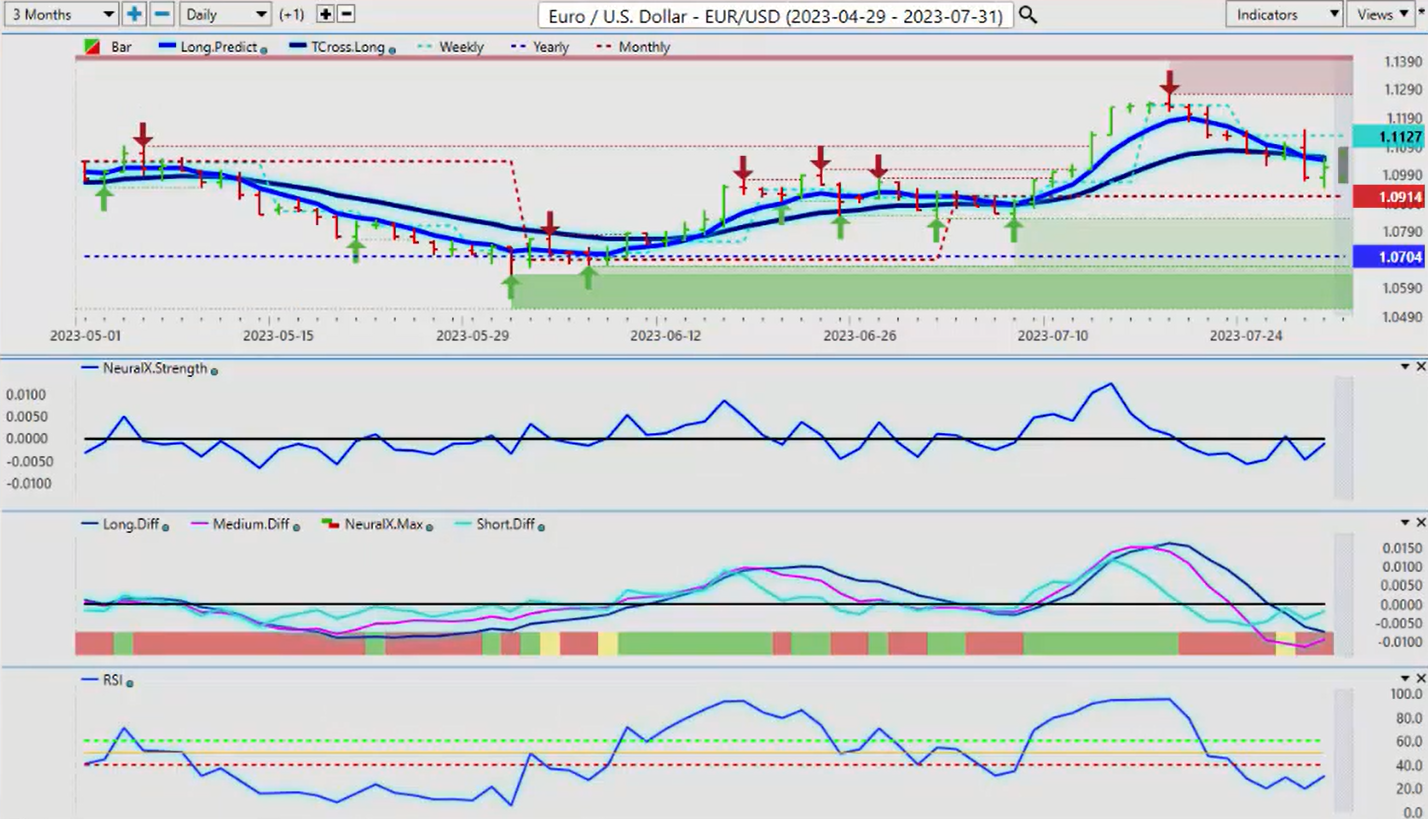Click the settings dot beside TCross.Long

pyautogui.click(x=391, y=49)
